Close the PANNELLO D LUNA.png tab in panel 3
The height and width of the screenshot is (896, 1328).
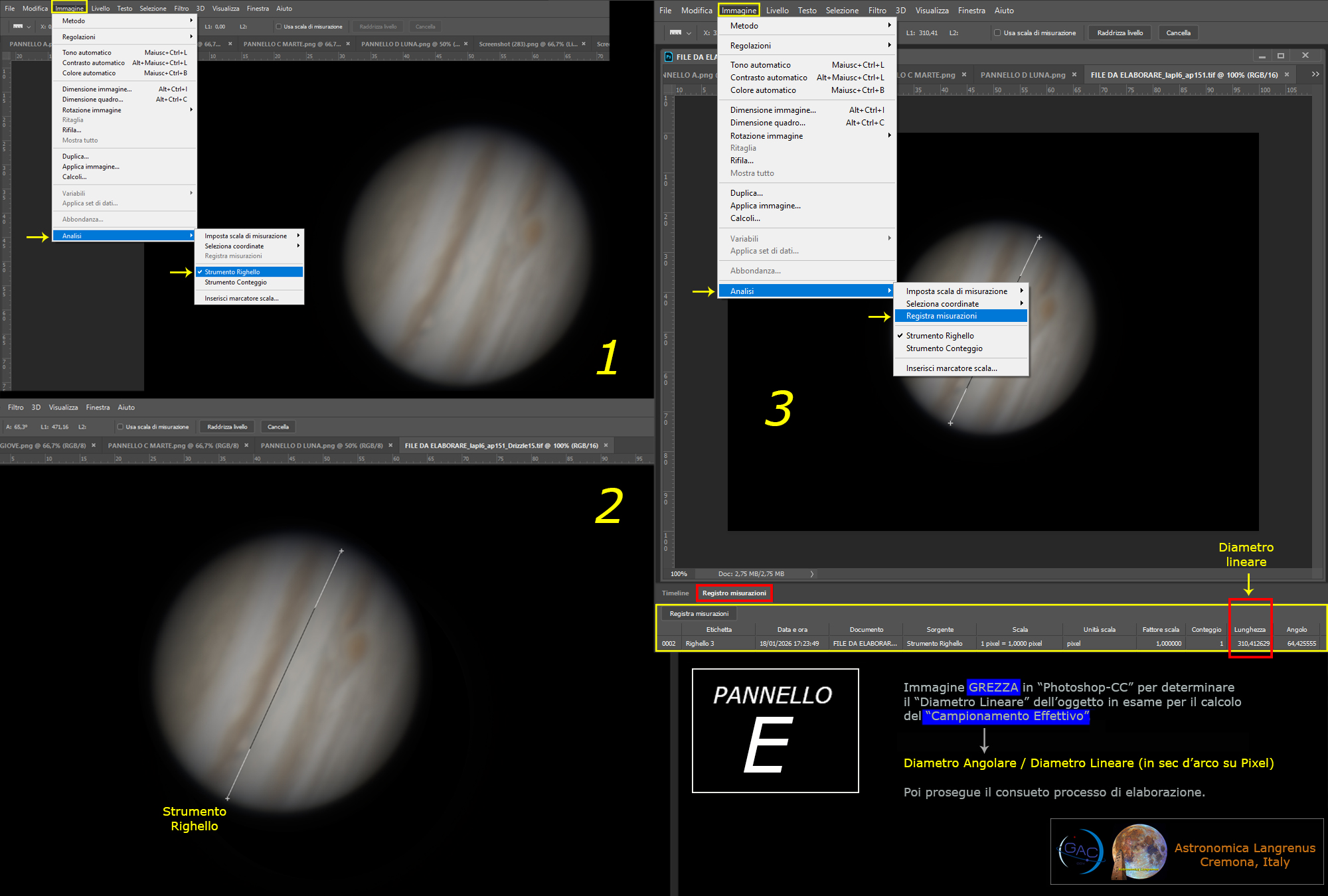point(1074,75)
